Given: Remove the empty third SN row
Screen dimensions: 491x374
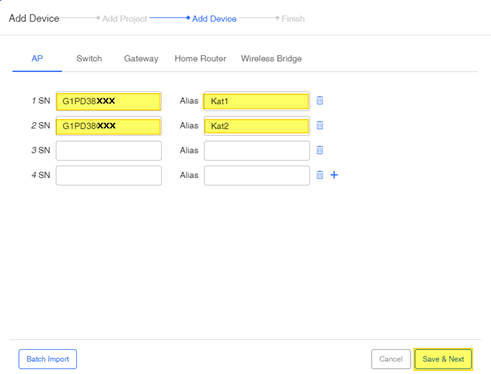Looking at the screenshot, I should [320, 150].
